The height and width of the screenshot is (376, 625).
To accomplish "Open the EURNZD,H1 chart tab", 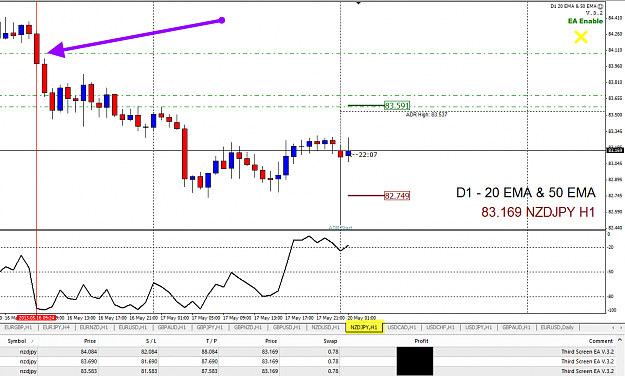I will point(94,327).
